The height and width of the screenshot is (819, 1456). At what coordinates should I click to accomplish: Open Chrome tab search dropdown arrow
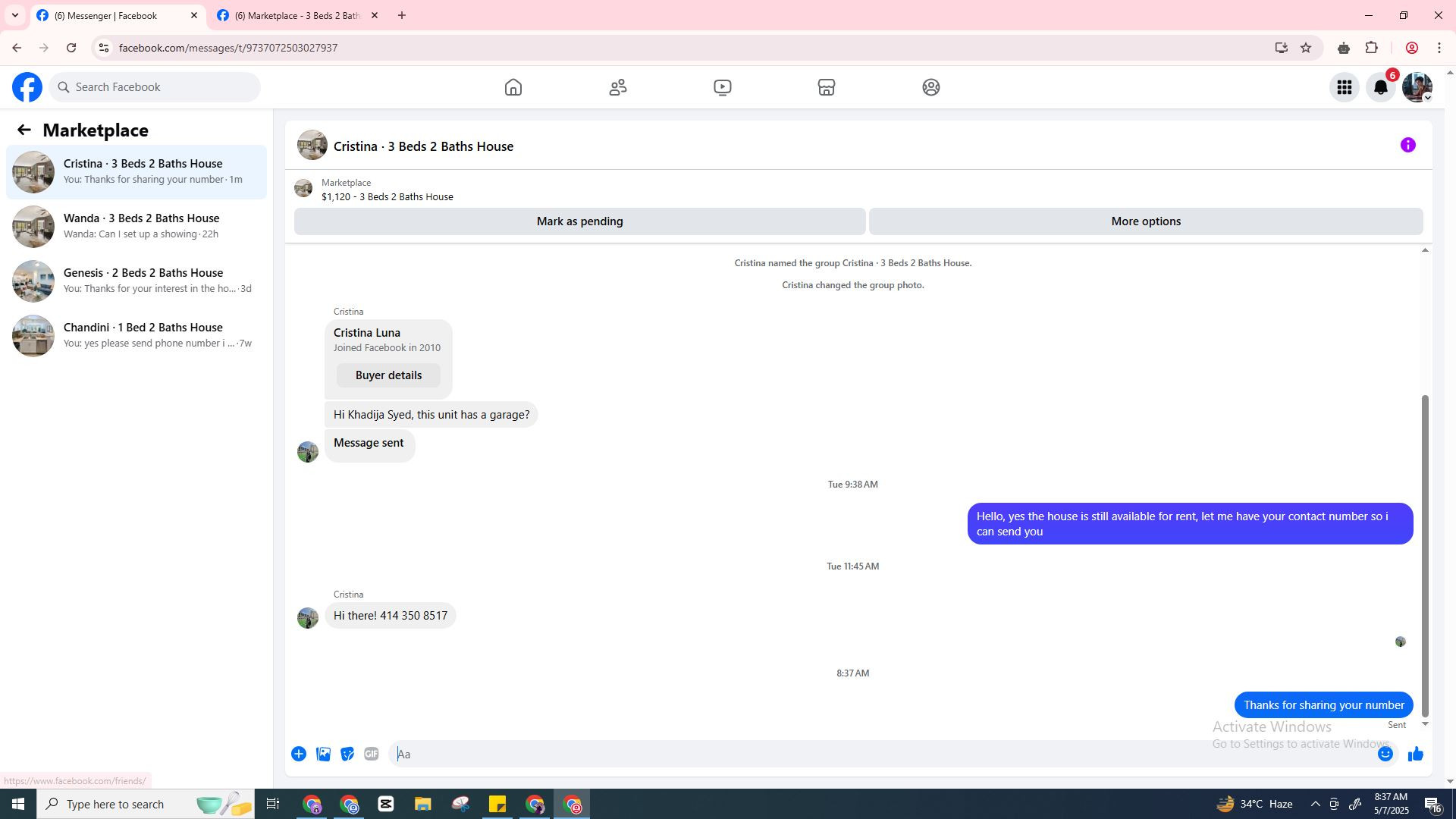click(x=14, y=15)
